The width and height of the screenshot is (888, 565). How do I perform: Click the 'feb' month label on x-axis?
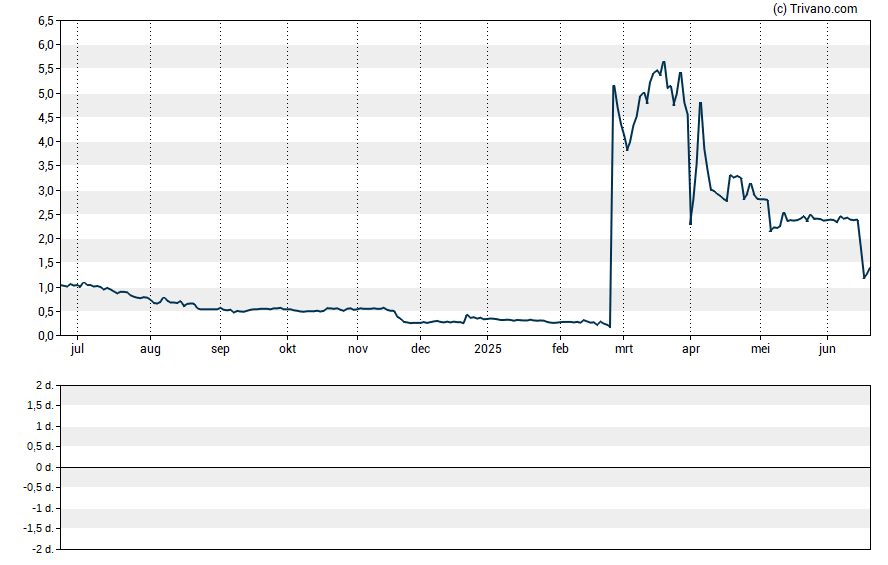pyautogui.click(x=560, y=349)
